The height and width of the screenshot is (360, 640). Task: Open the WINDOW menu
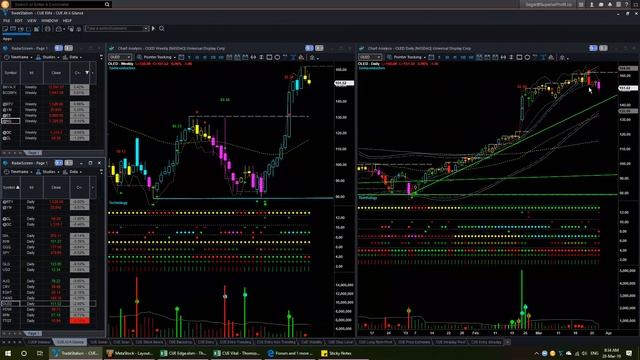point(49,20)
